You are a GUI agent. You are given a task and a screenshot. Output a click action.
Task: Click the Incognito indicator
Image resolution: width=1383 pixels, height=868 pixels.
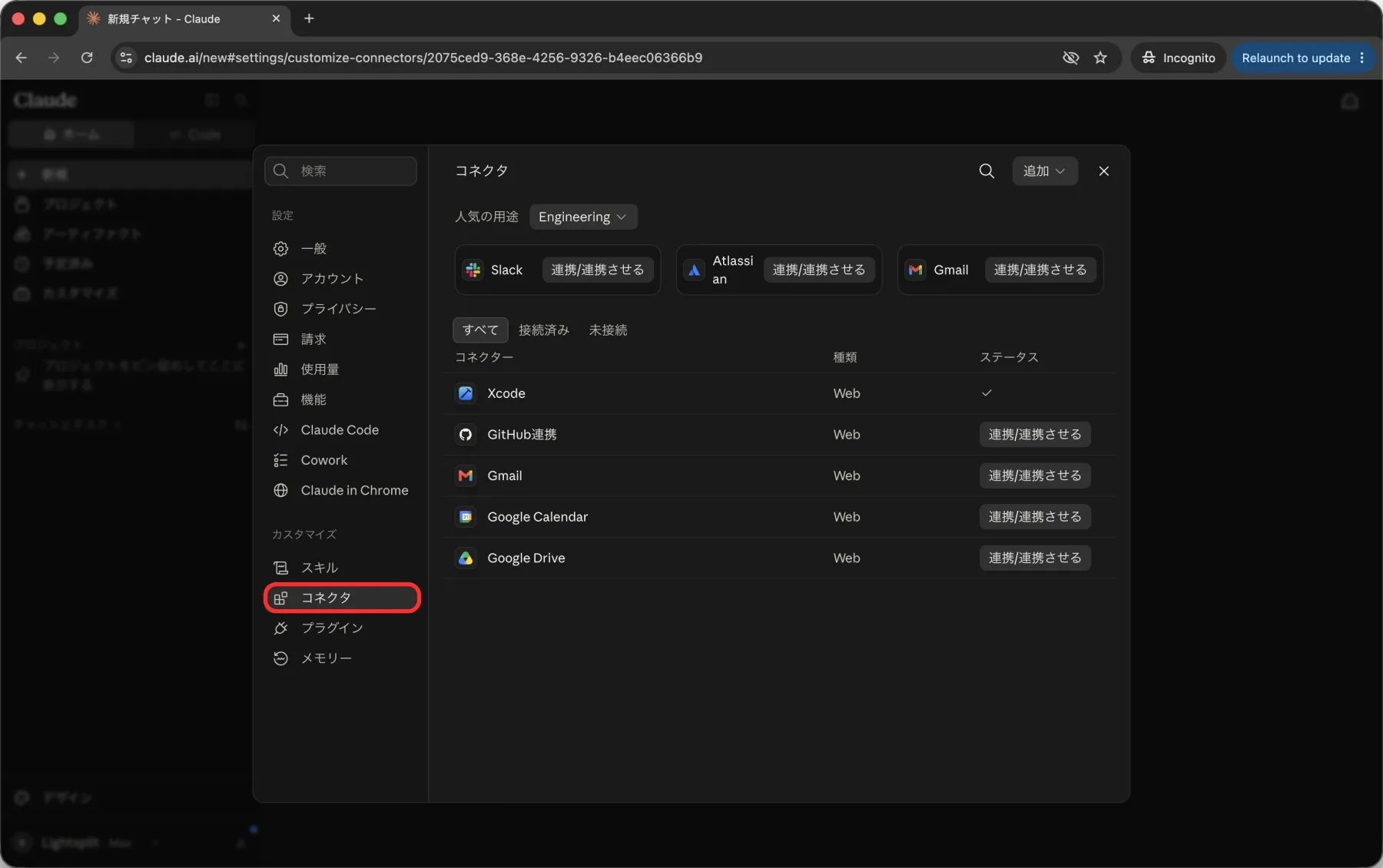[1178, 58]
